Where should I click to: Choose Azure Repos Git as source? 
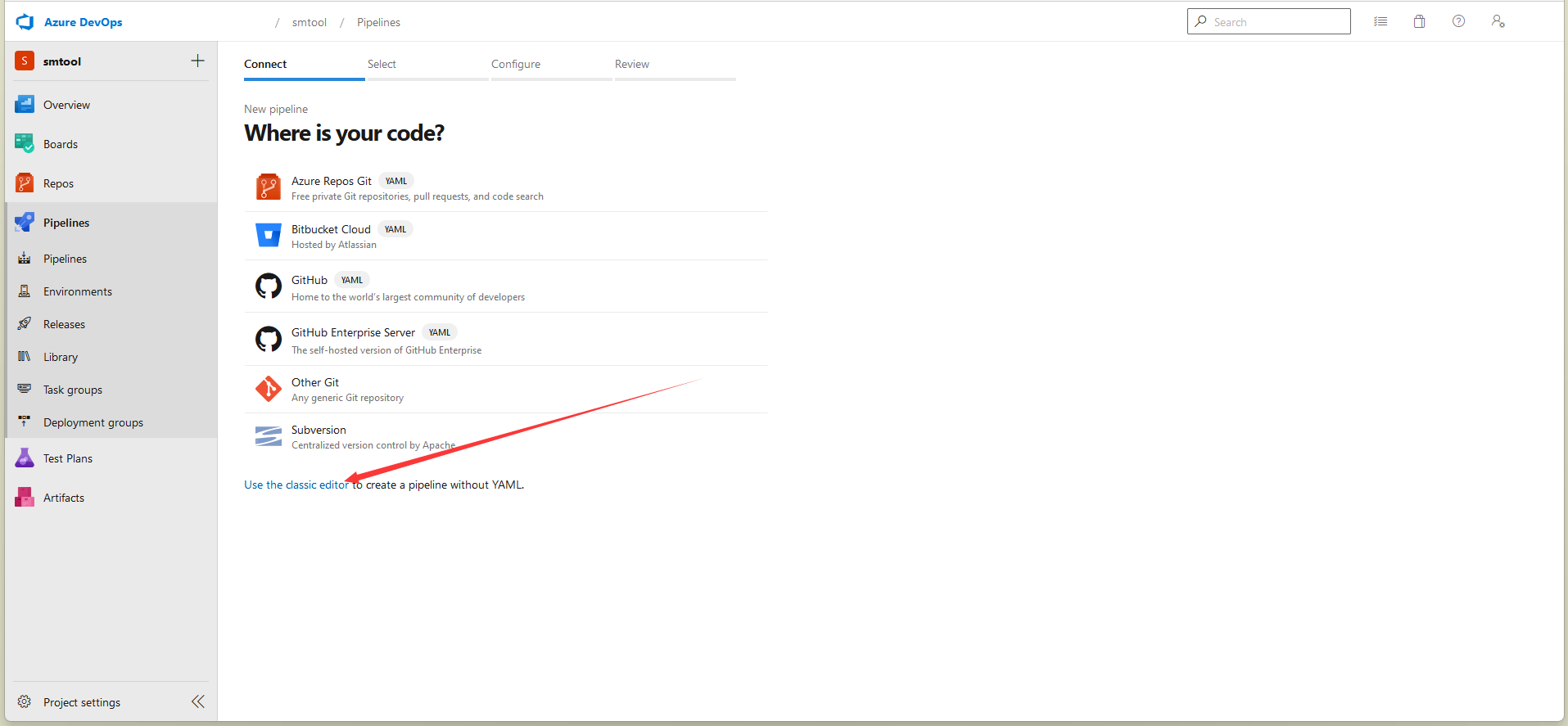click(332, 181)
